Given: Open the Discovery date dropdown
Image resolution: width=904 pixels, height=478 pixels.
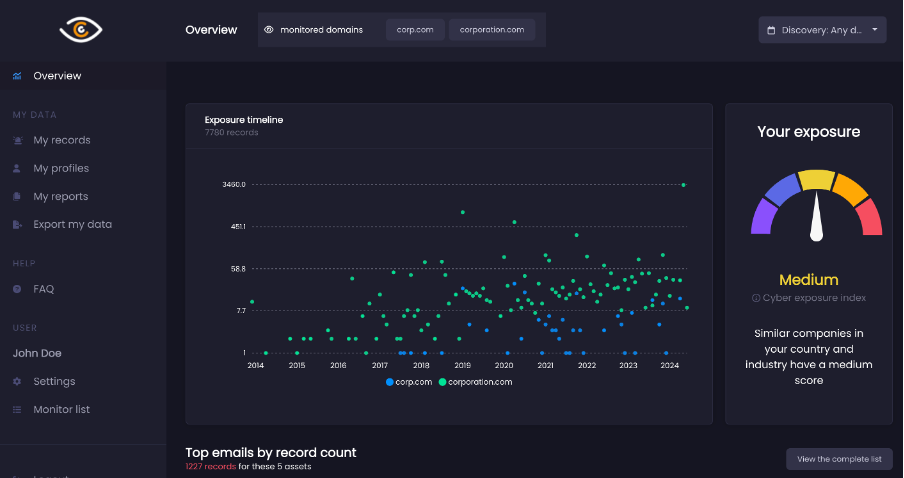Looking at the screenshot, I should tap(820, 30).
